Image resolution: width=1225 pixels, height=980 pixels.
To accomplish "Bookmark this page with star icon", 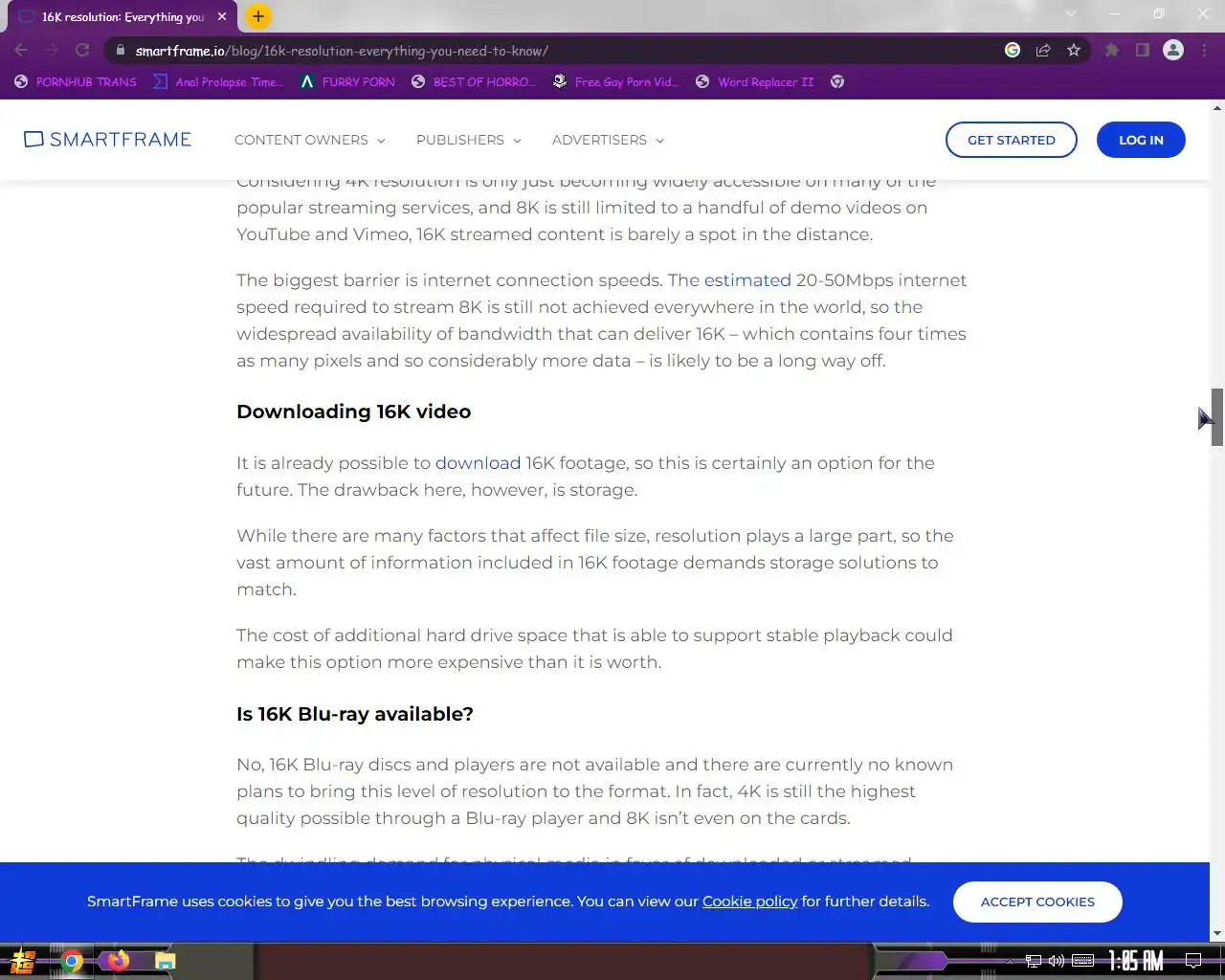I will (x=1074, y=50).
